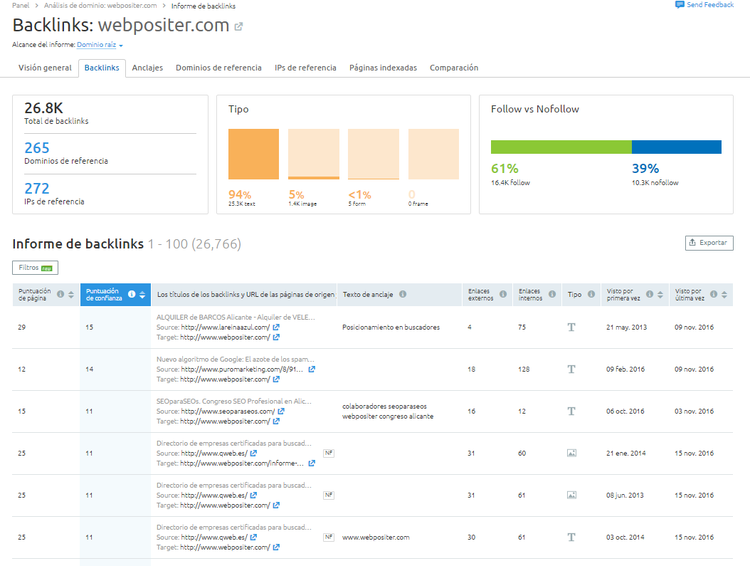Open the Filtros button

pos(35,268)
